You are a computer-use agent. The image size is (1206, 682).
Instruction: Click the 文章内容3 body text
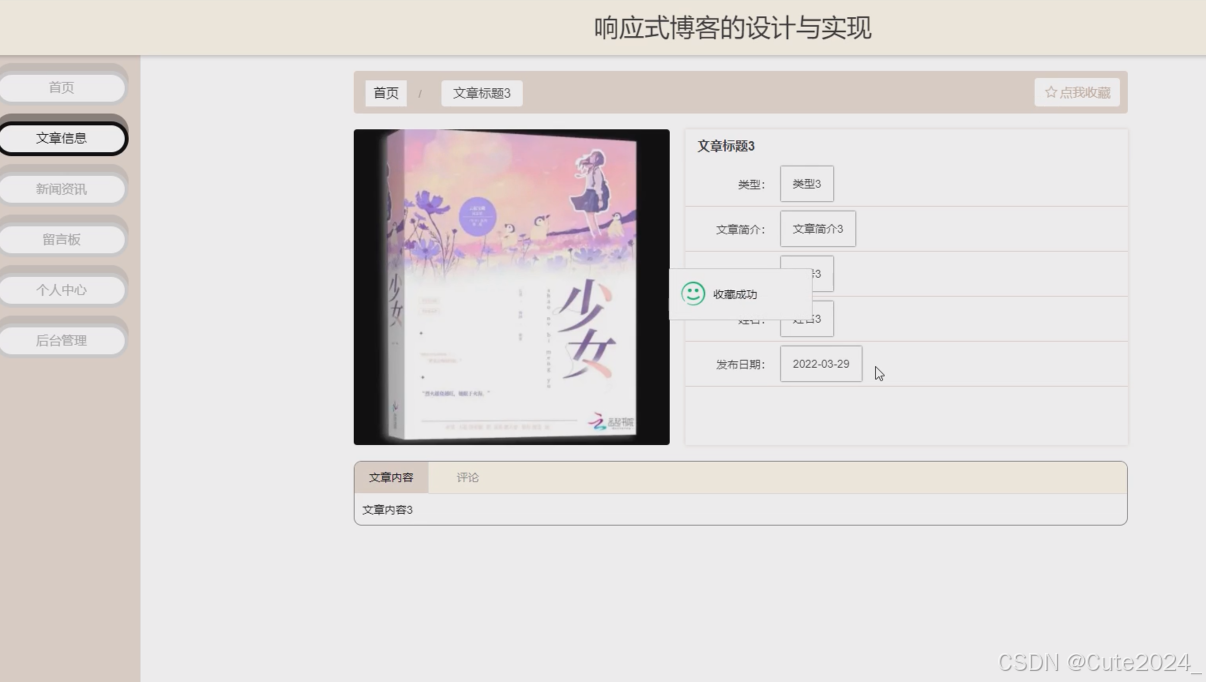(387, 510)
